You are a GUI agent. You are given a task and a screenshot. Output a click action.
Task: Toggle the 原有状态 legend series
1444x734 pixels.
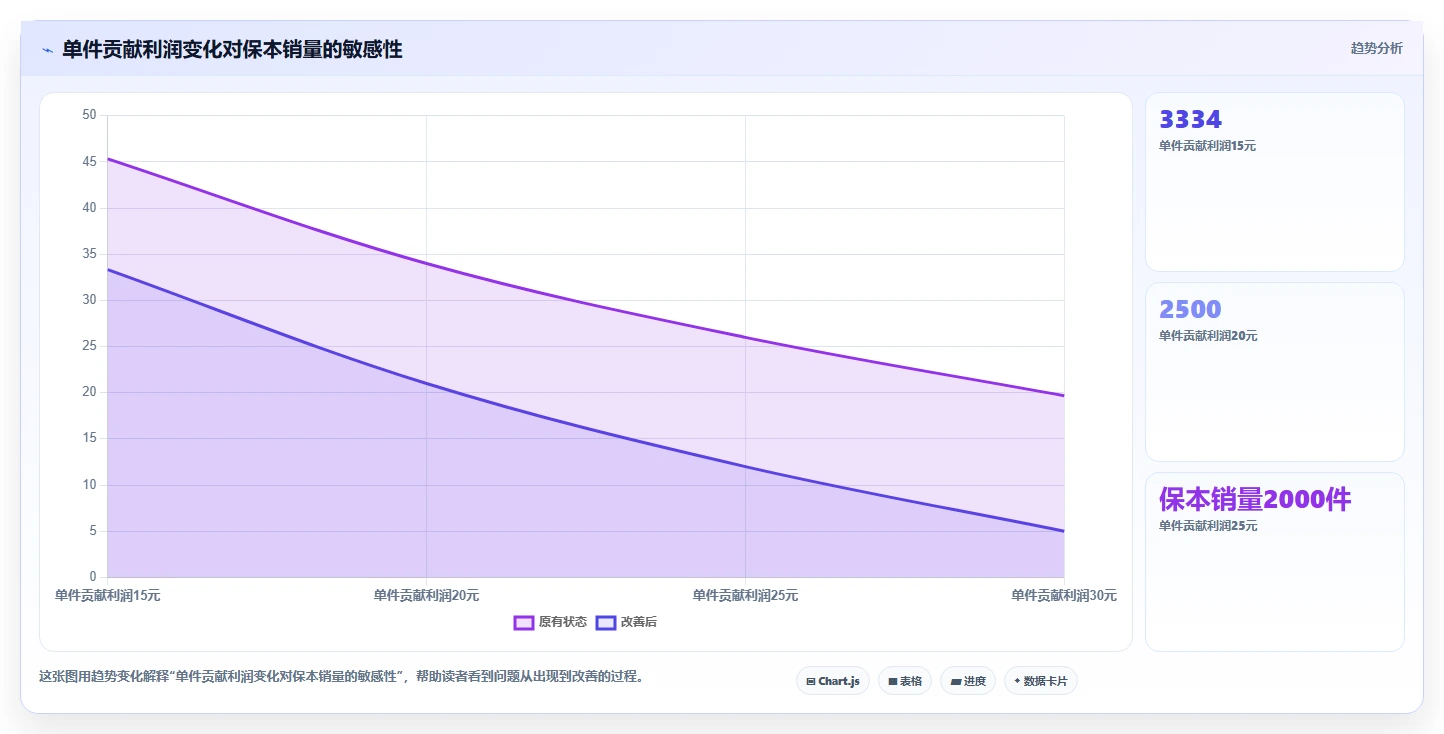[550, 622]
